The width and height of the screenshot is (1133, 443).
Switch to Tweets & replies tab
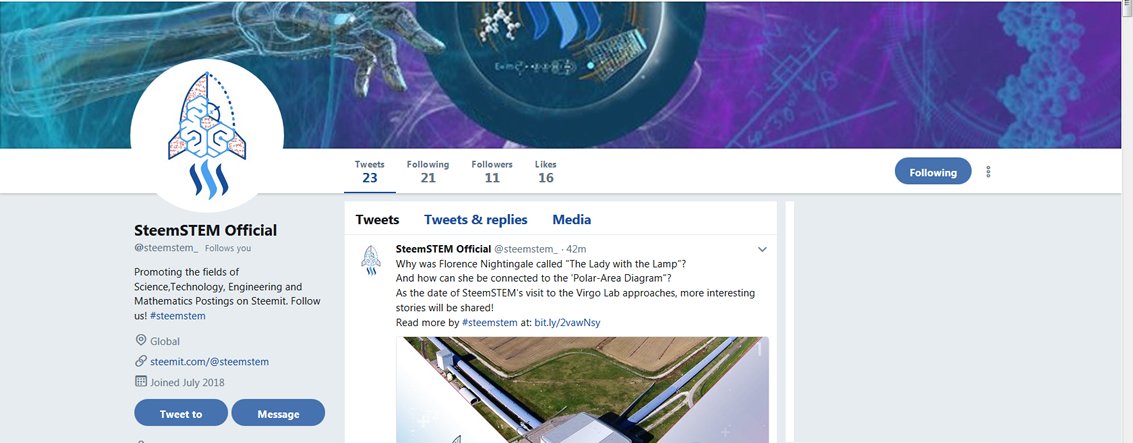tap(475, 220)
